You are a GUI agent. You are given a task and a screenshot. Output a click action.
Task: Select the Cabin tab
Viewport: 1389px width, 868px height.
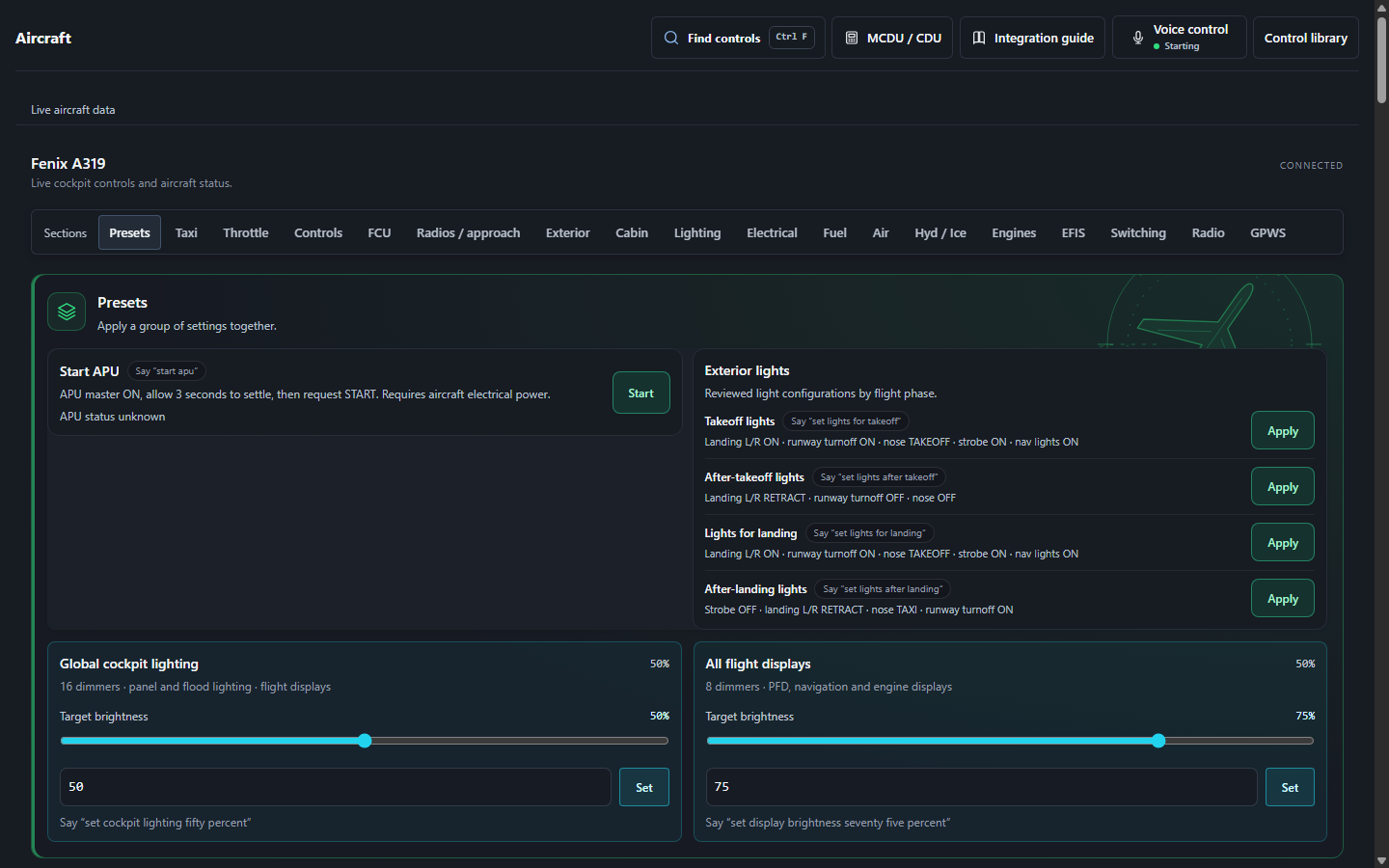point(632,232)
